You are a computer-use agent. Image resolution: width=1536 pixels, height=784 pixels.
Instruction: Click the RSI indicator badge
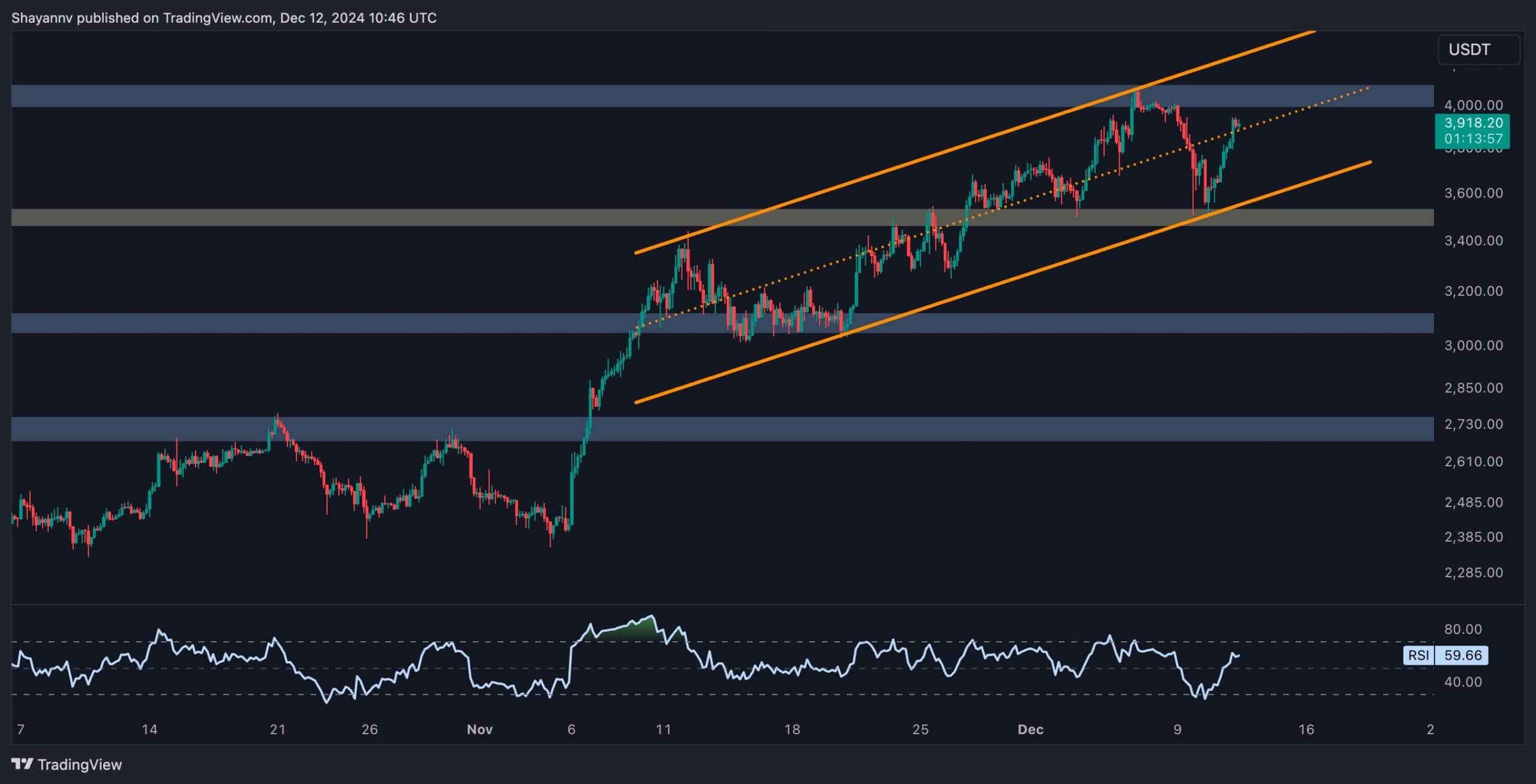coord(1418,654)
